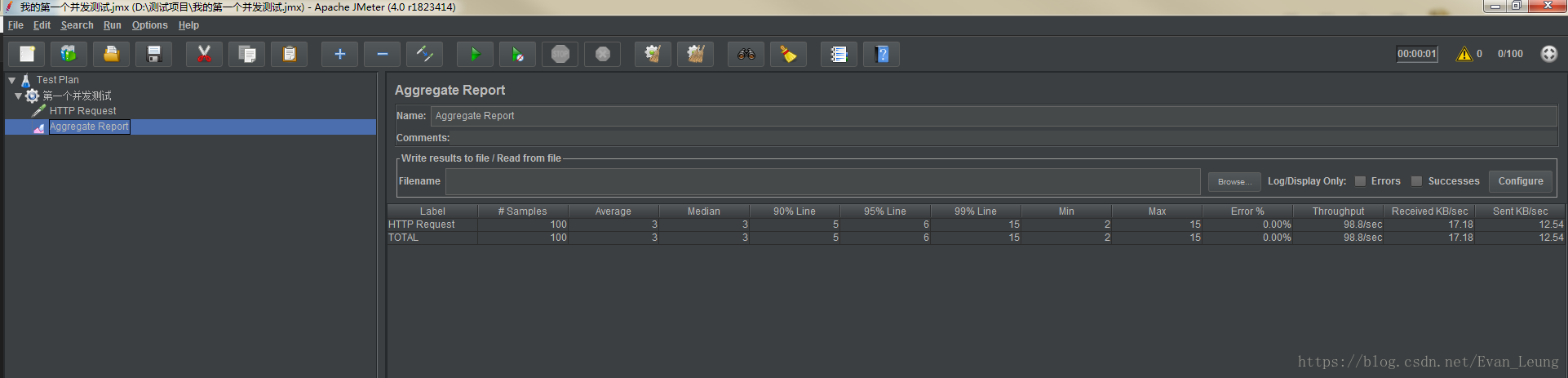1568x378 pixels.
Task: Click the Min column header
Action: tap(1066, 211)
